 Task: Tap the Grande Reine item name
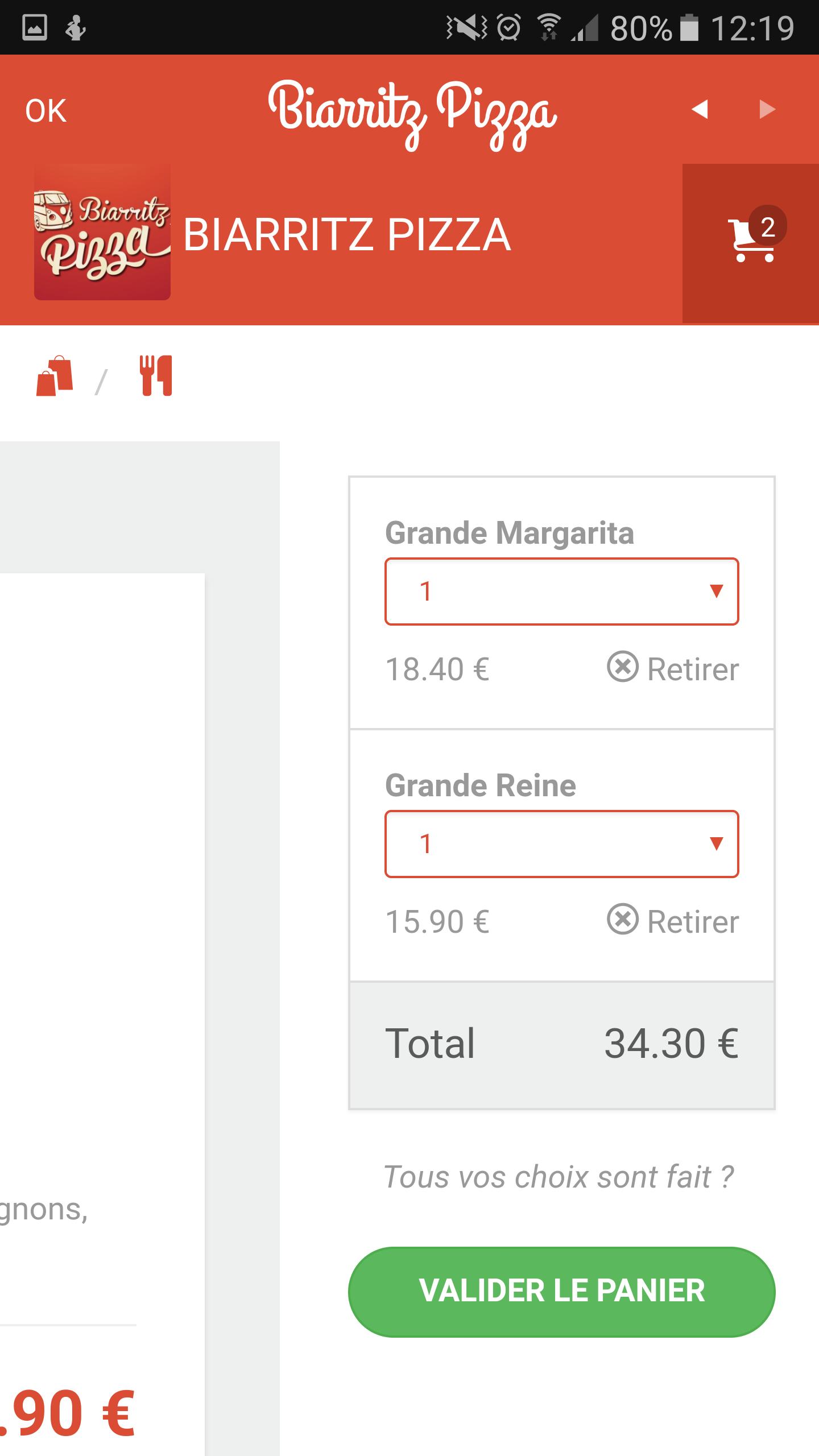tap(481, 785)
